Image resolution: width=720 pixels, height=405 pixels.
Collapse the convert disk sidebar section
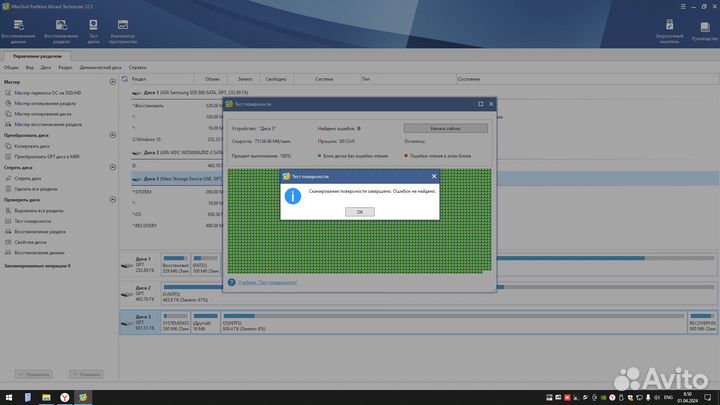pyautogui.click(x=113, y=135)
